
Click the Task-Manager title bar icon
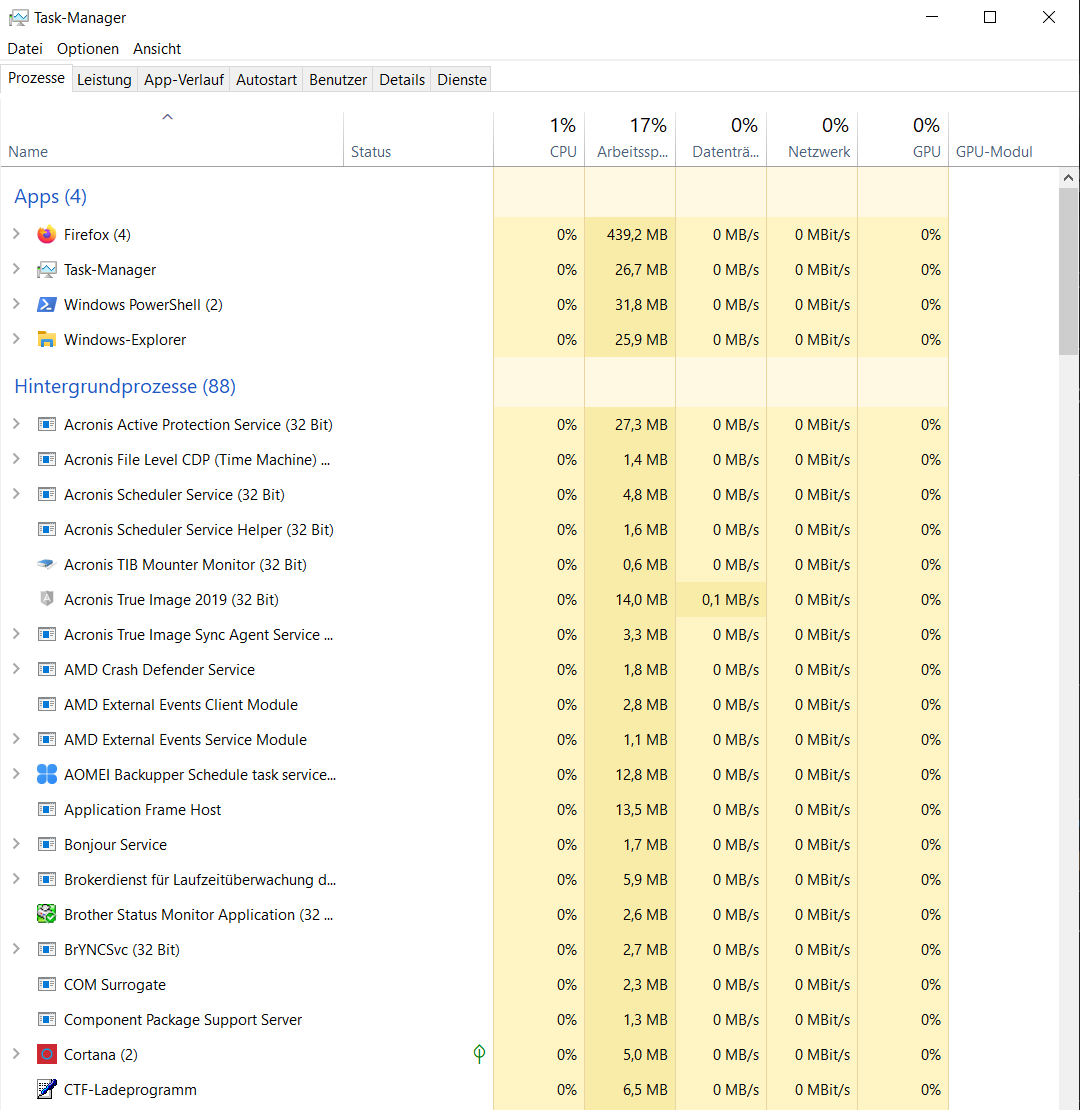19,18
